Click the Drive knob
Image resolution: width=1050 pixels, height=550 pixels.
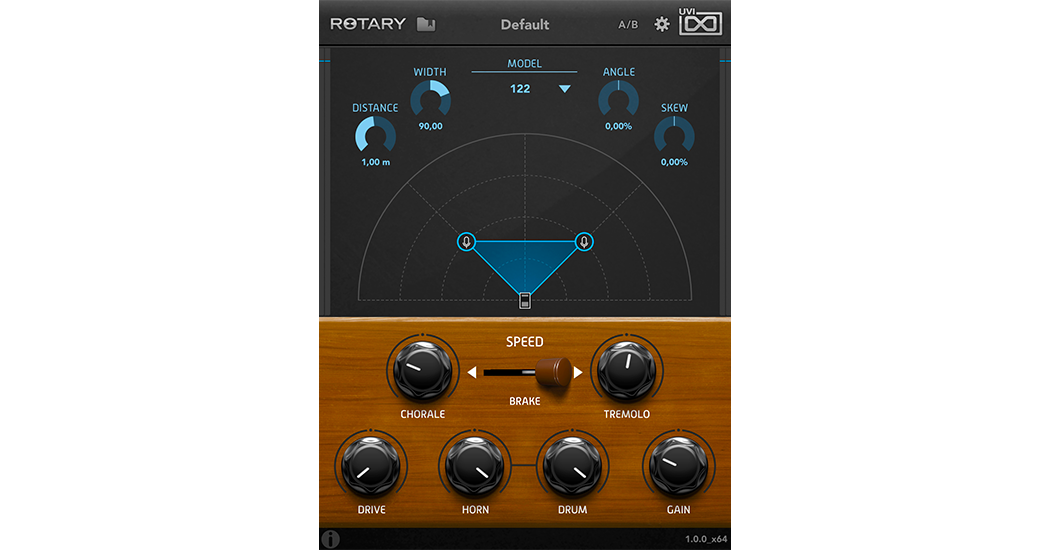click(371, 466)
